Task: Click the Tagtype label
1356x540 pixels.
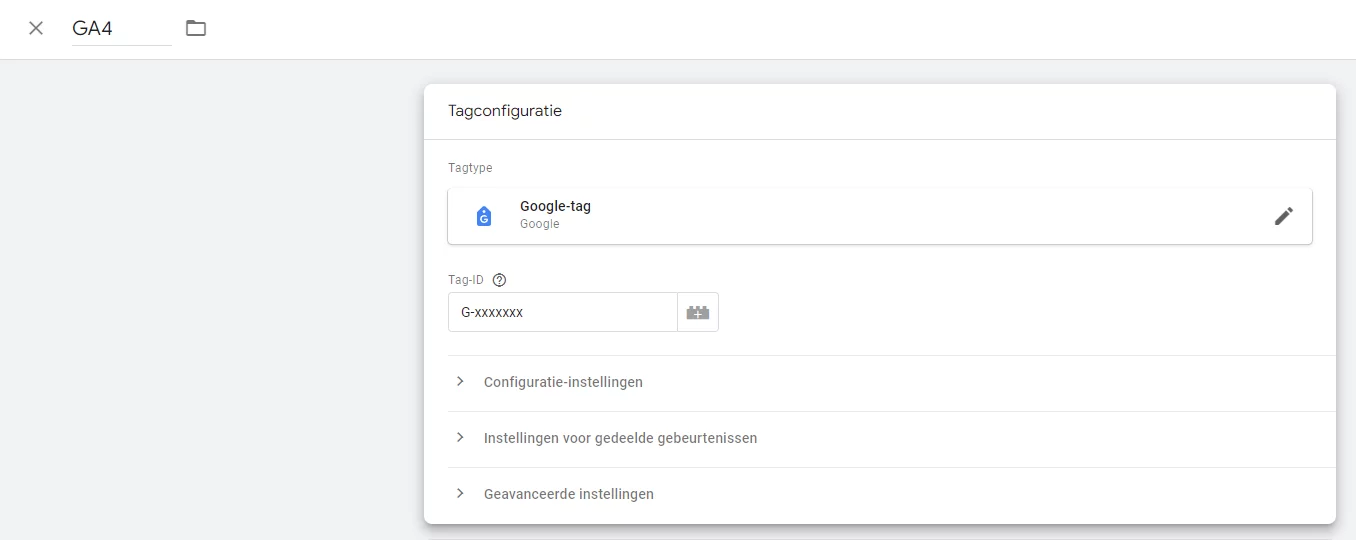Action: 470,168
